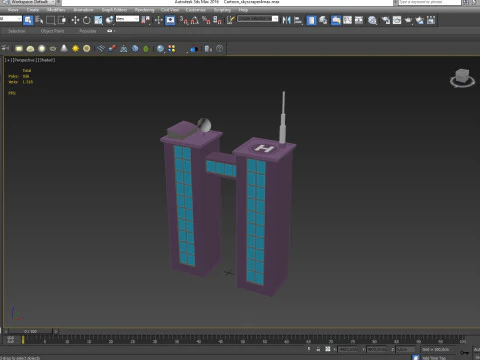480x360 pixels.
Task: Toggle Scene Explorer
Action: point(311,20)
